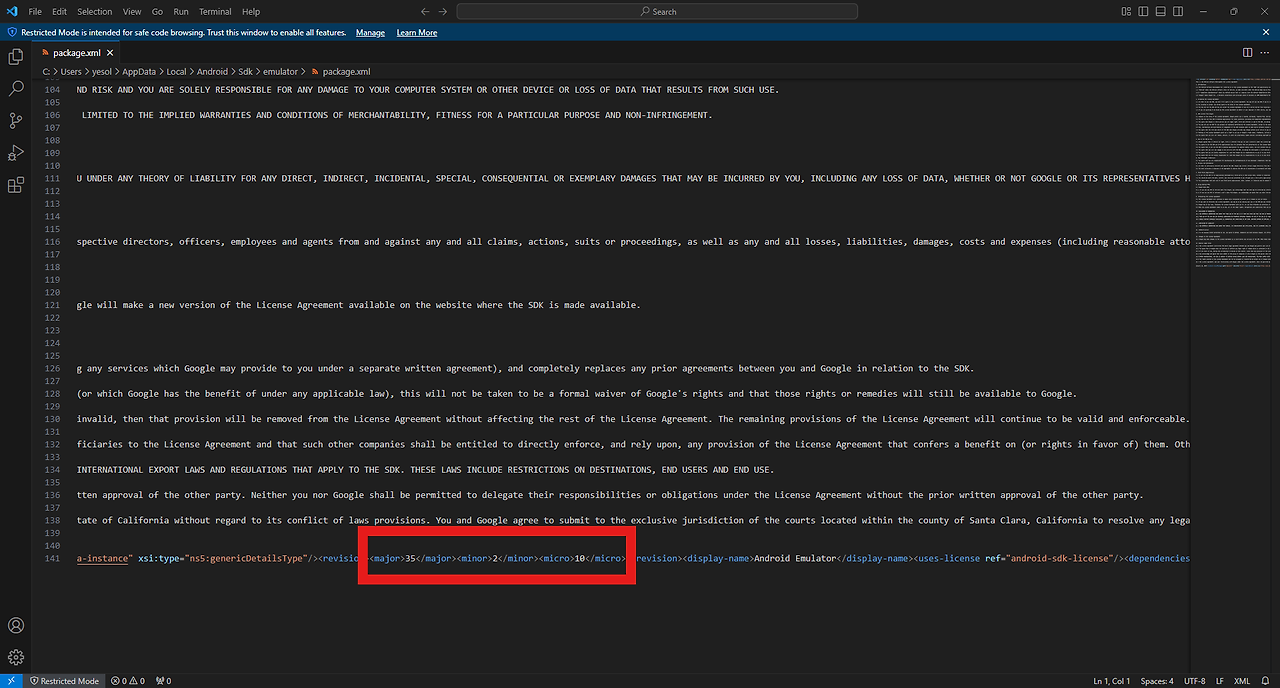Open the Help menu
Screen dimensions: 1280x688
click(251, 11)
